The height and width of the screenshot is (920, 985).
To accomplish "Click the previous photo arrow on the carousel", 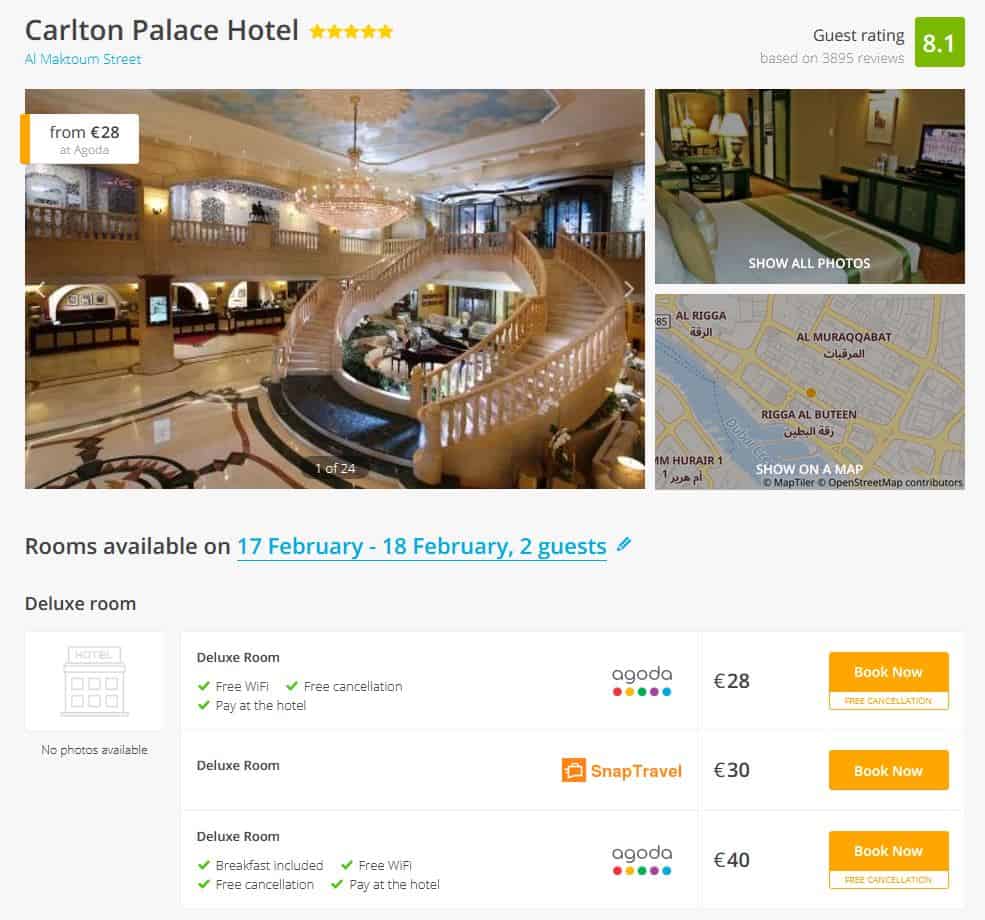I will (x=41, y=288).
